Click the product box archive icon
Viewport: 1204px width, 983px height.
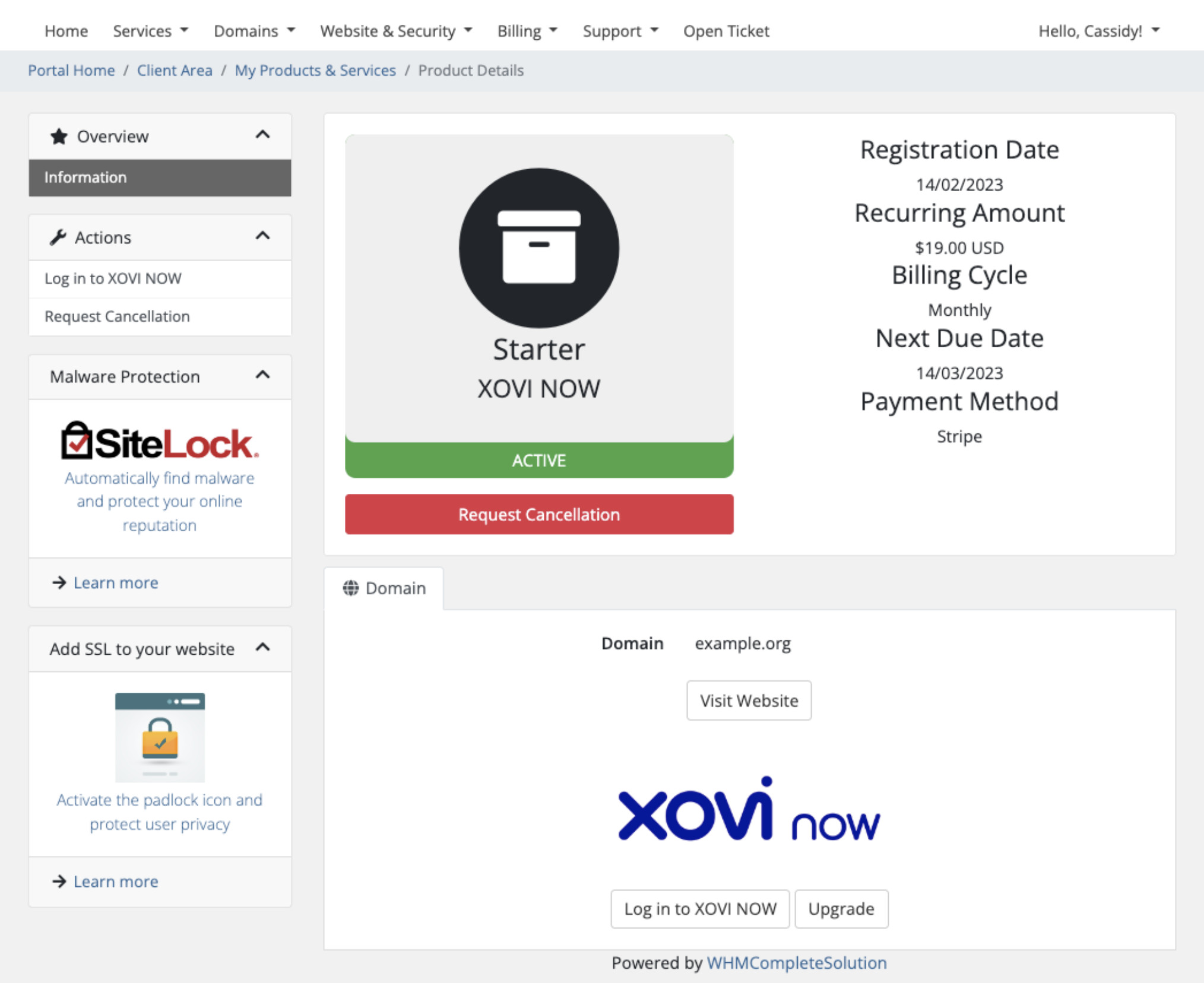tap(539, 248)
